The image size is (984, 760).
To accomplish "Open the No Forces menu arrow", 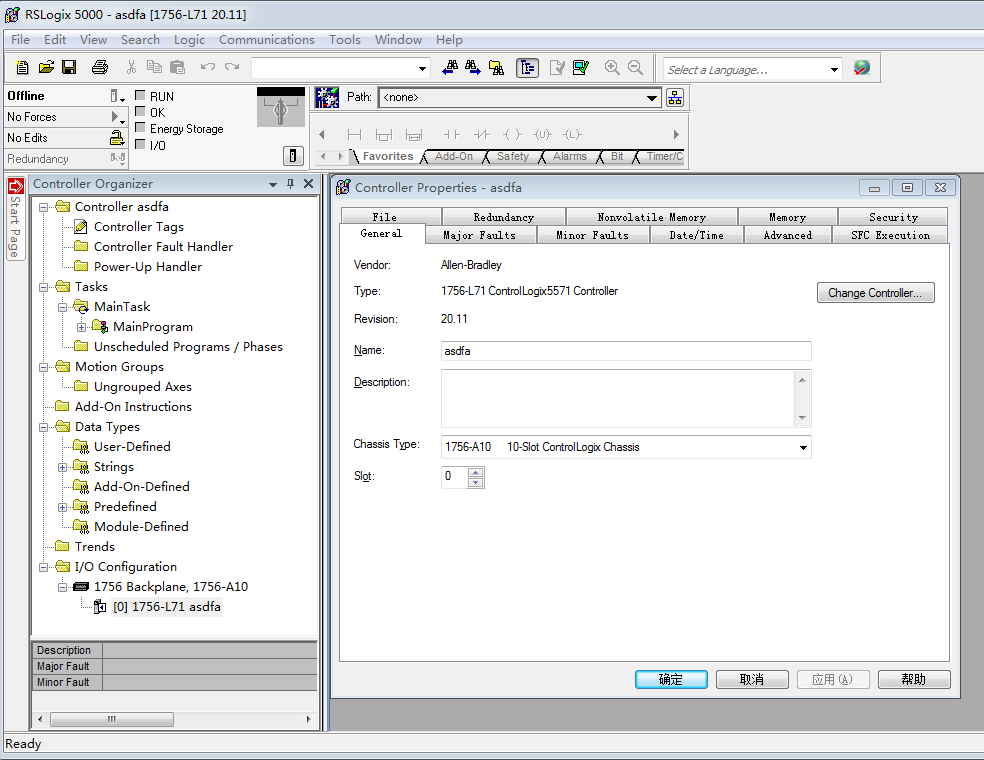I will (x=118, y=117).
